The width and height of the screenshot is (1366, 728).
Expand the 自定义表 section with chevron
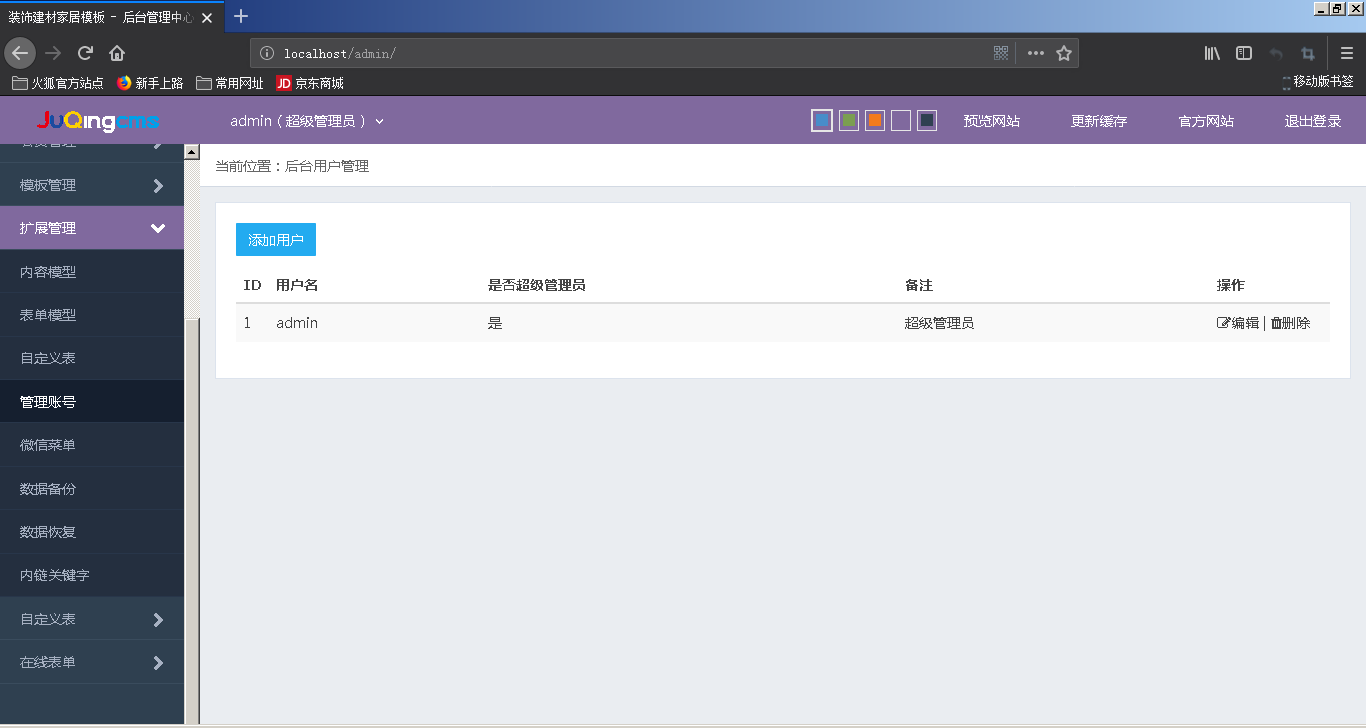click(x=92, y=619)
